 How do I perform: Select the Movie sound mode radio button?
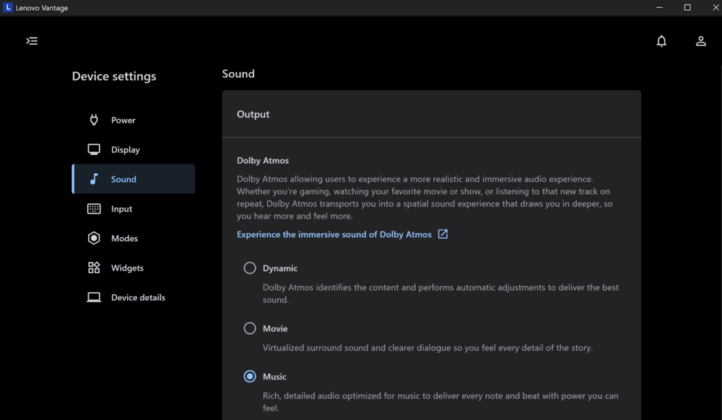click(x=250, y=328)
